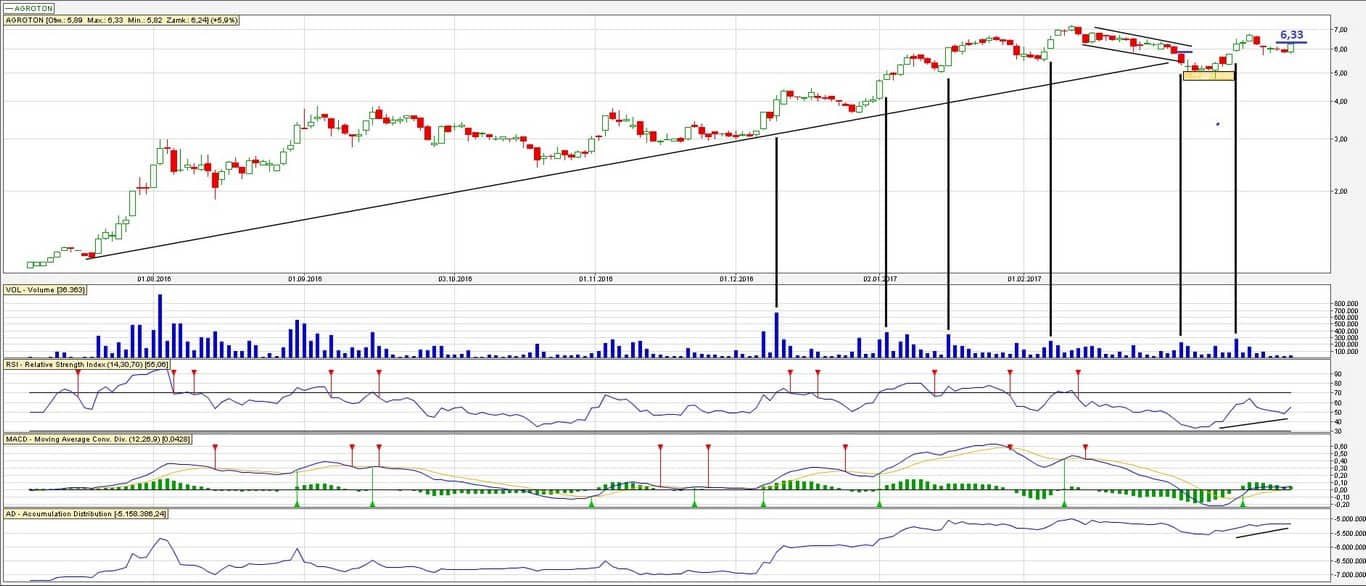Click the tallest volume bar near 01.08.2016
This screenshot has width=1366, height=586.
click(159, 326)
